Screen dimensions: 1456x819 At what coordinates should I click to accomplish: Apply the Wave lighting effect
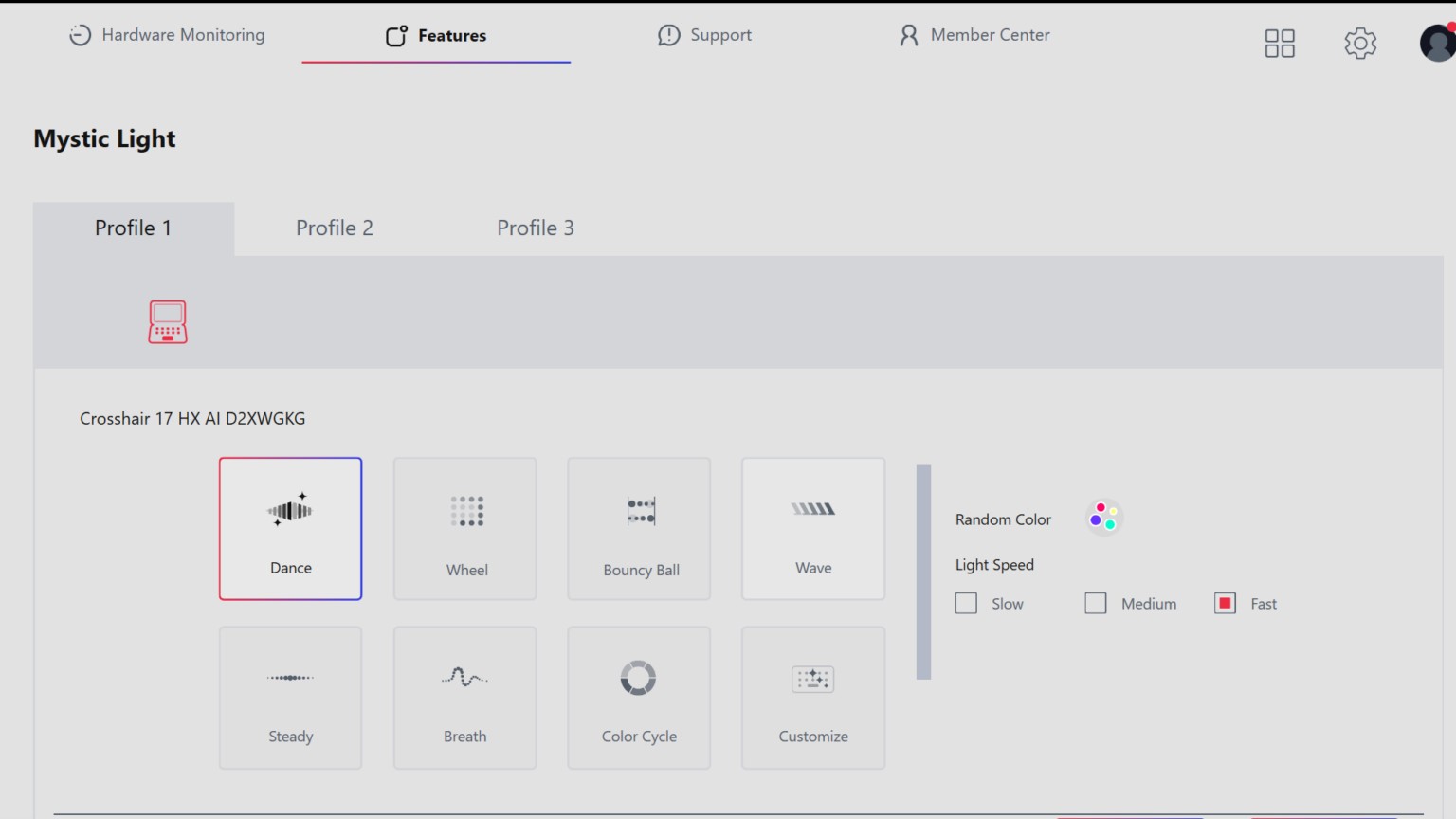click(813, 529)
